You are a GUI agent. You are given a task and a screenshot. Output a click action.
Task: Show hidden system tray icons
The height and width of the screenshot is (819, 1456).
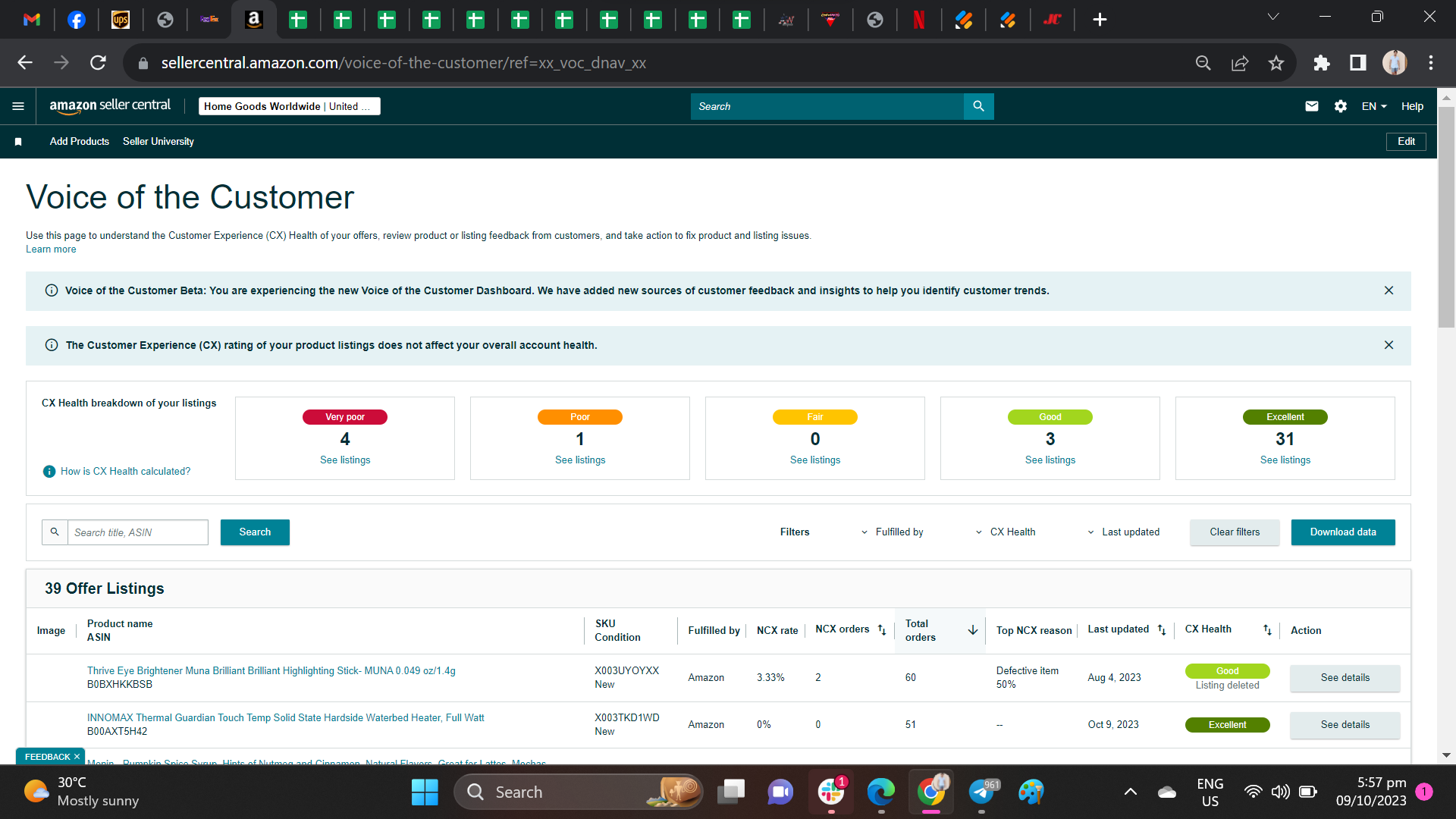coord(1130,792)
